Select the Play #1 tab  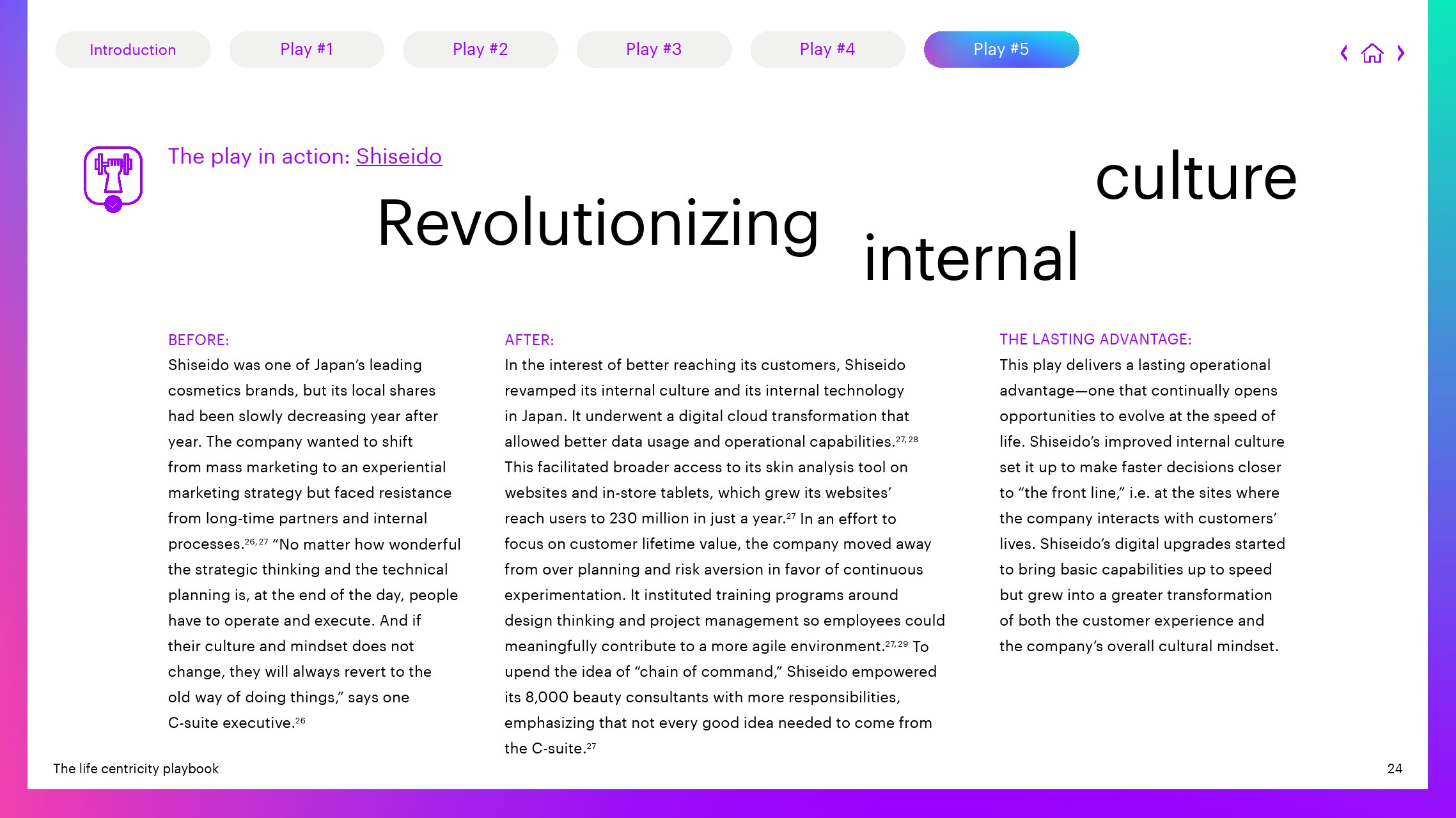click(306, 49)
